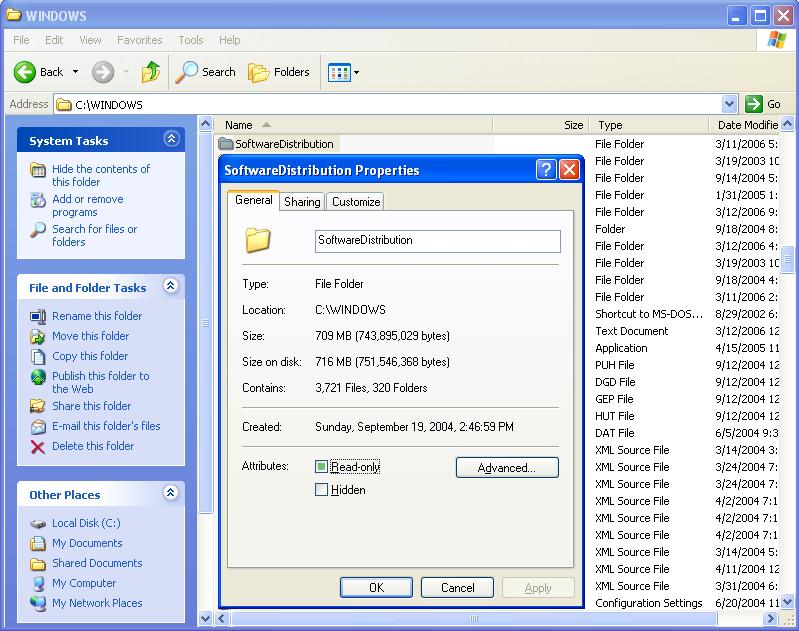Image resolution: width=799 pixels, height=631 pixels.
Task: Click the Hide the contents icon
Action: (38, 169)
